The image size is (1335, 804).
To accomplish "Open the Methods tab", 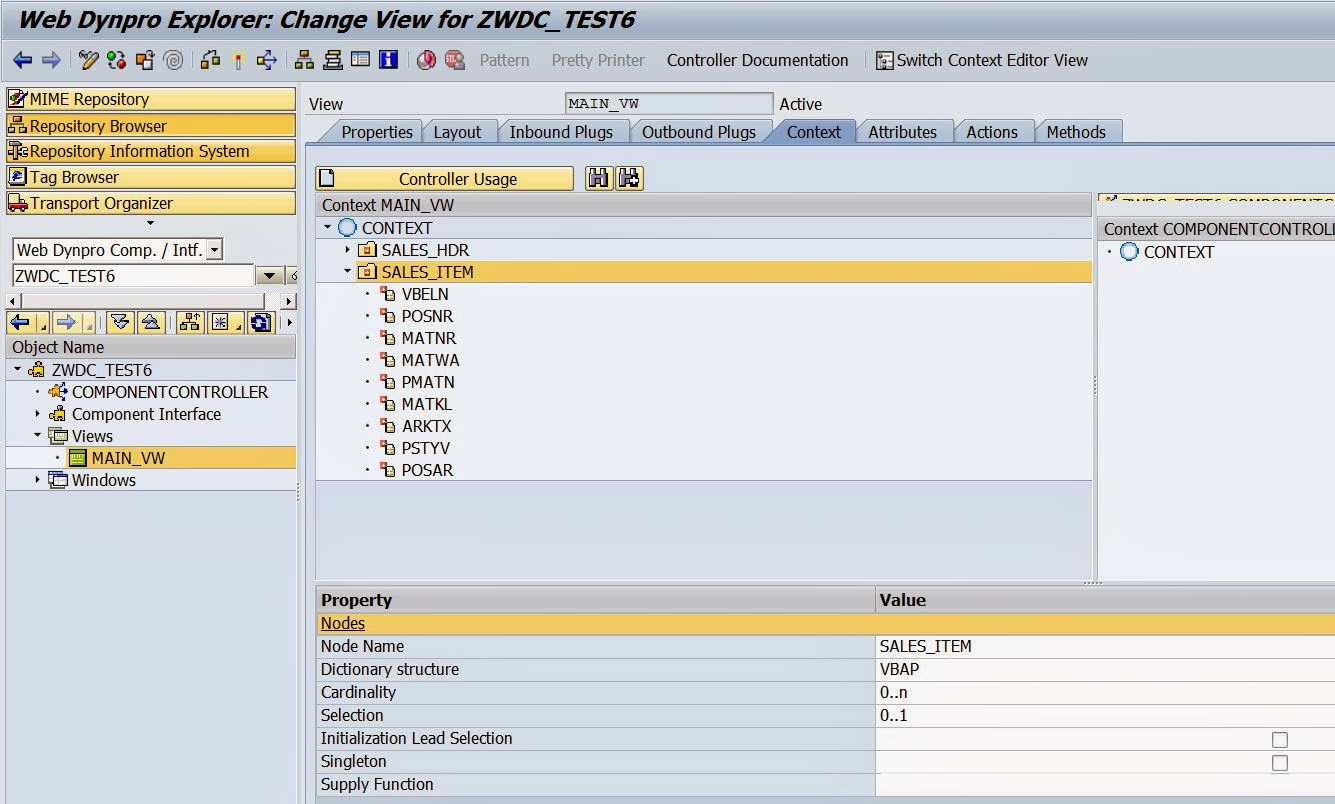I will coord(1075,132).
